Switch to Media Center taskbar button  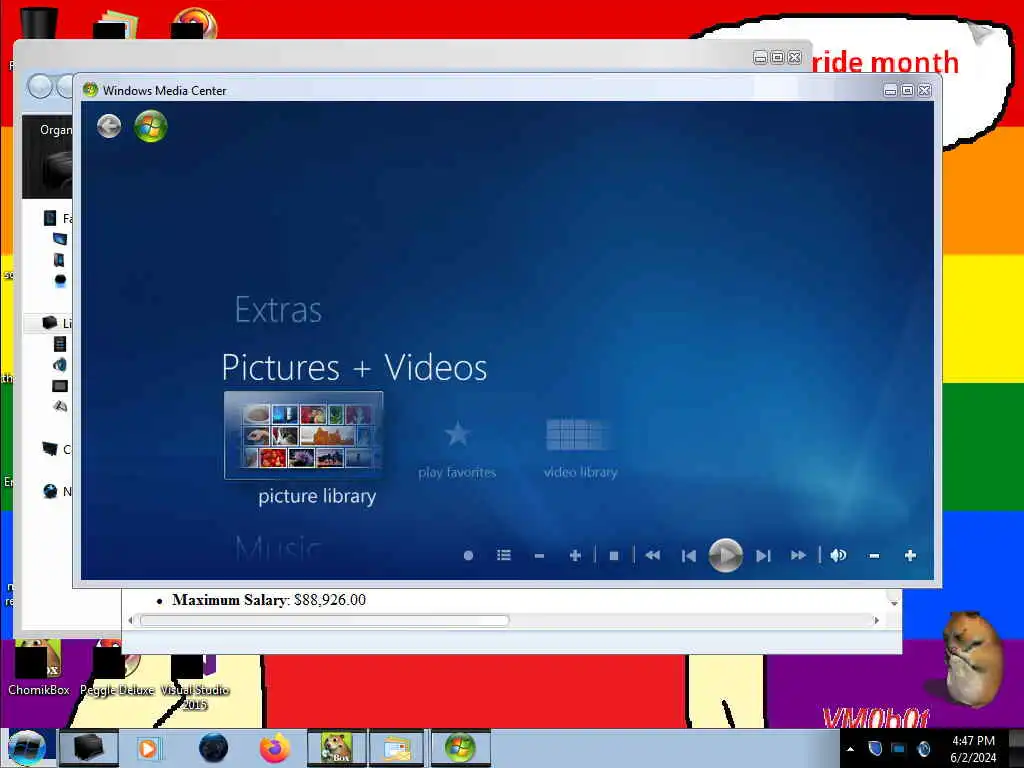460,748
